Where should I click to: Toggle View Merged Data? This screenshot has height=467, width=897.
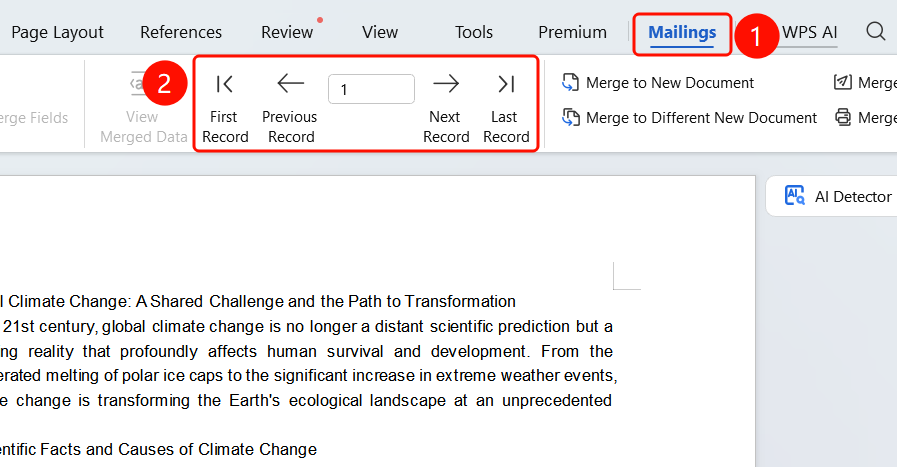point(144,109)
